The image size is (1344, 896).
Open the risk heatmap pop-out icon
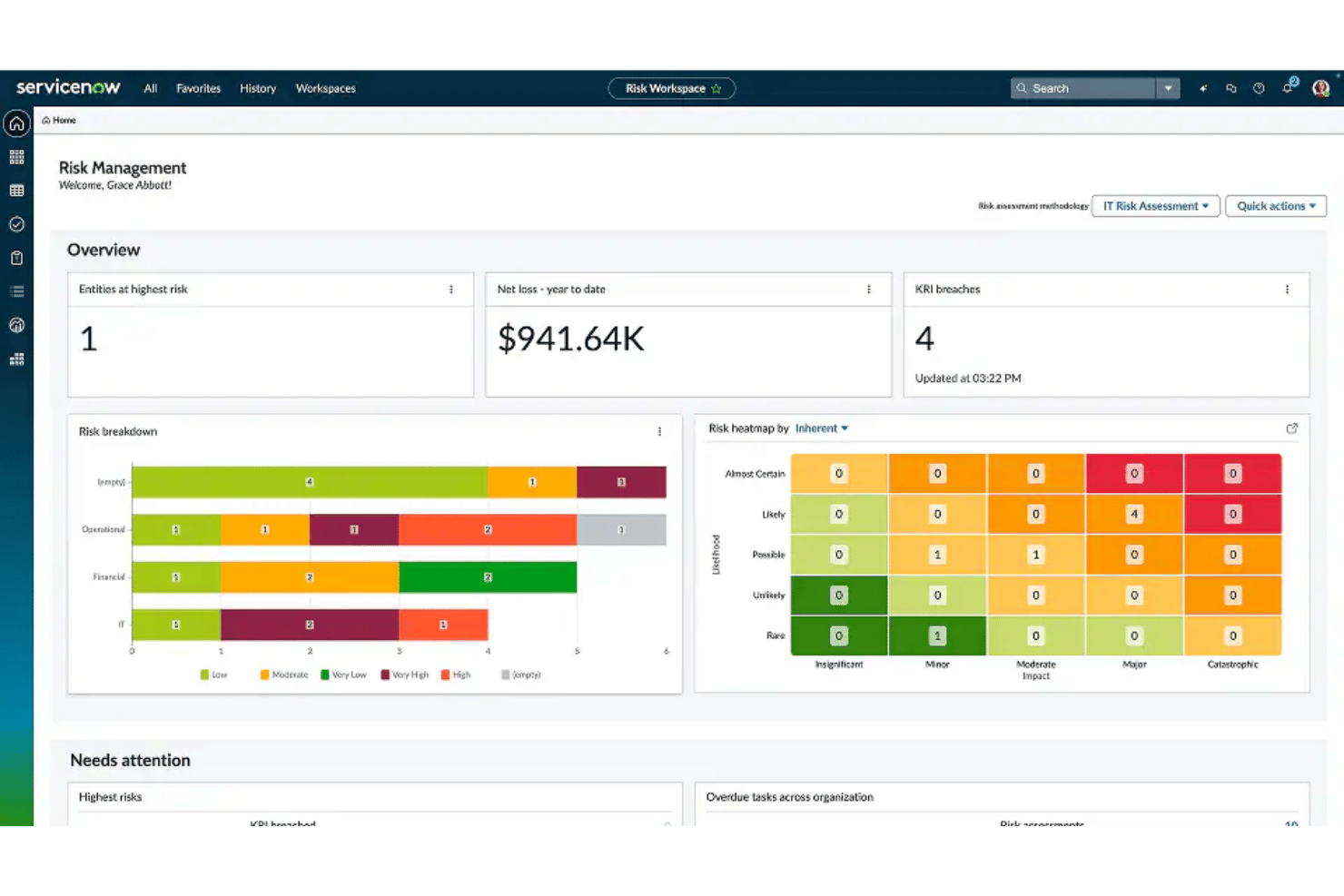pos(1292,428)
